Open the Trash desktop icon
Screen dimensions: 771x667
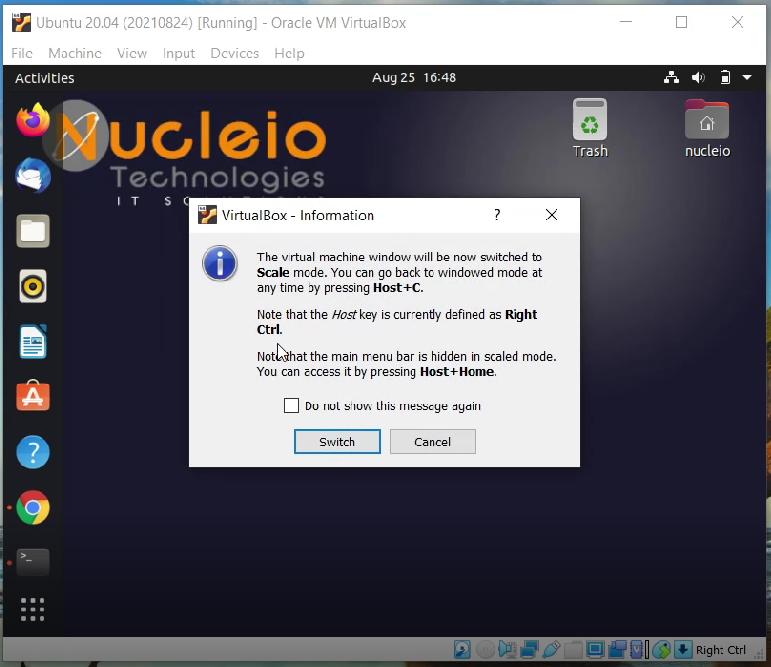590,128
